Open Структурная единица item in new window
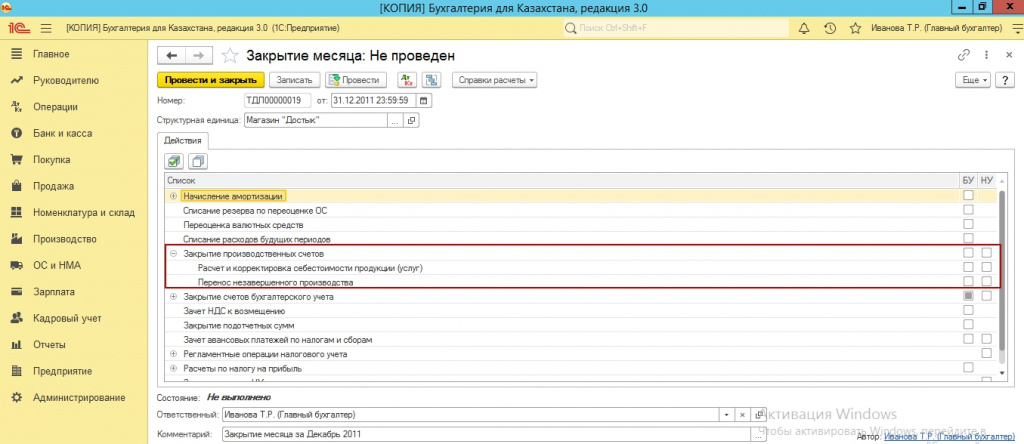Screen dimensions: 1024x444 (x=411, y=121)
